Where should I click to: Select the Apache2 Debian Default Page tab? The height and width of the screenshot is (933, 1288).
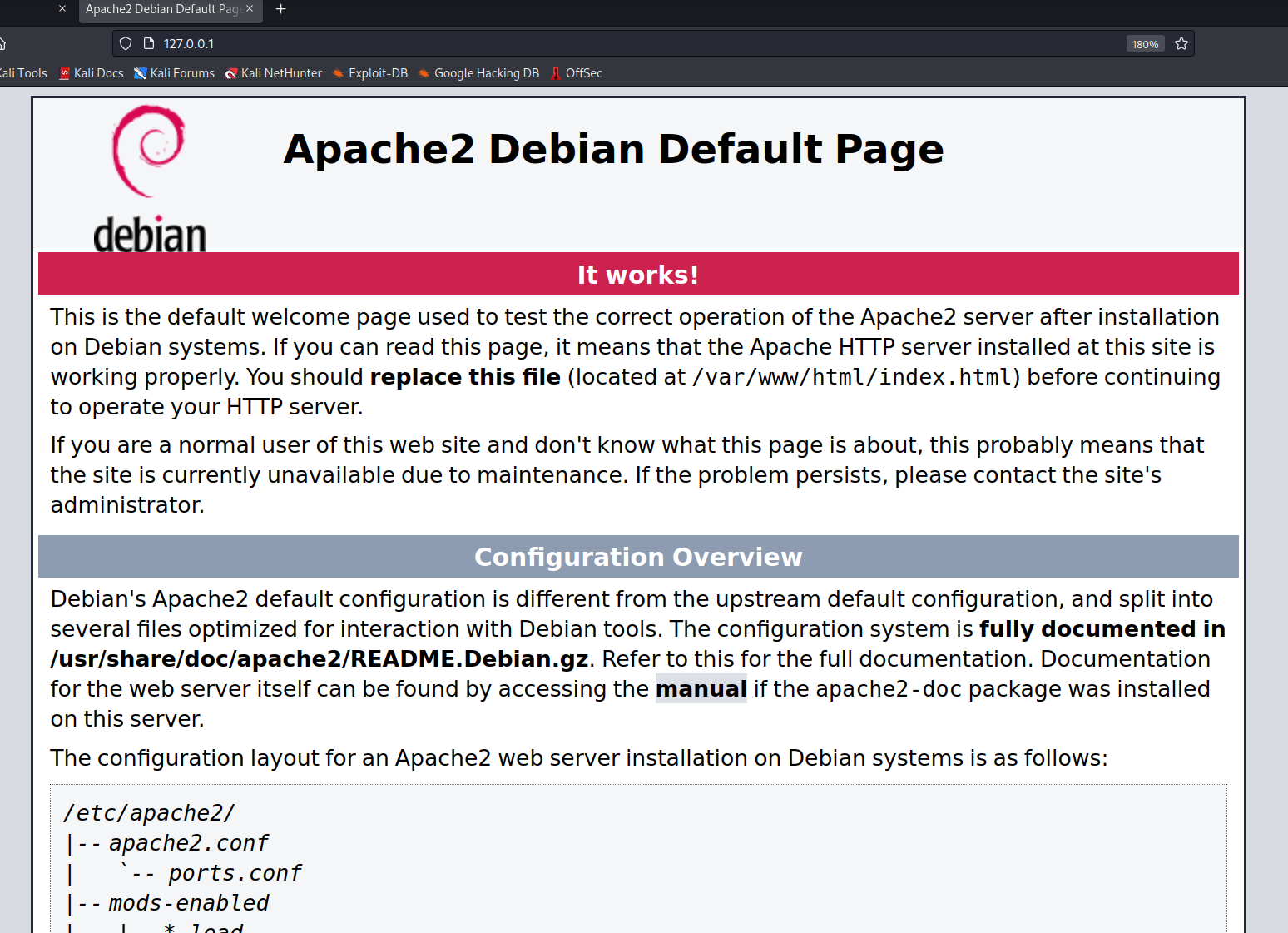click(171, 10)
